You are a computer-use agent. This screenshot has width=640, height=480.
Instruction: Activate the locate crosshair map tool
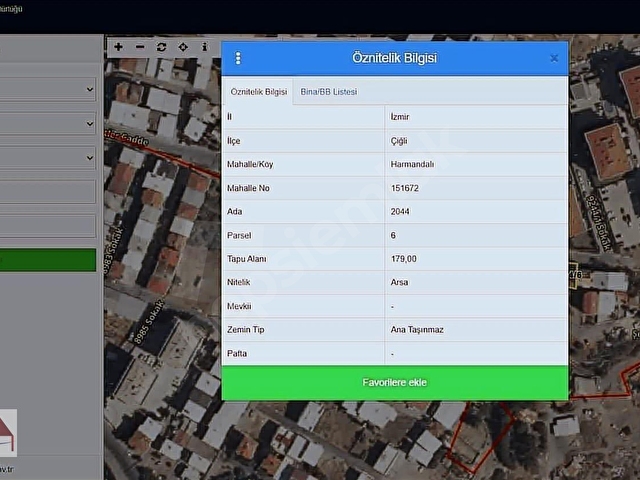pyautogui.click(x=183, y=47)
